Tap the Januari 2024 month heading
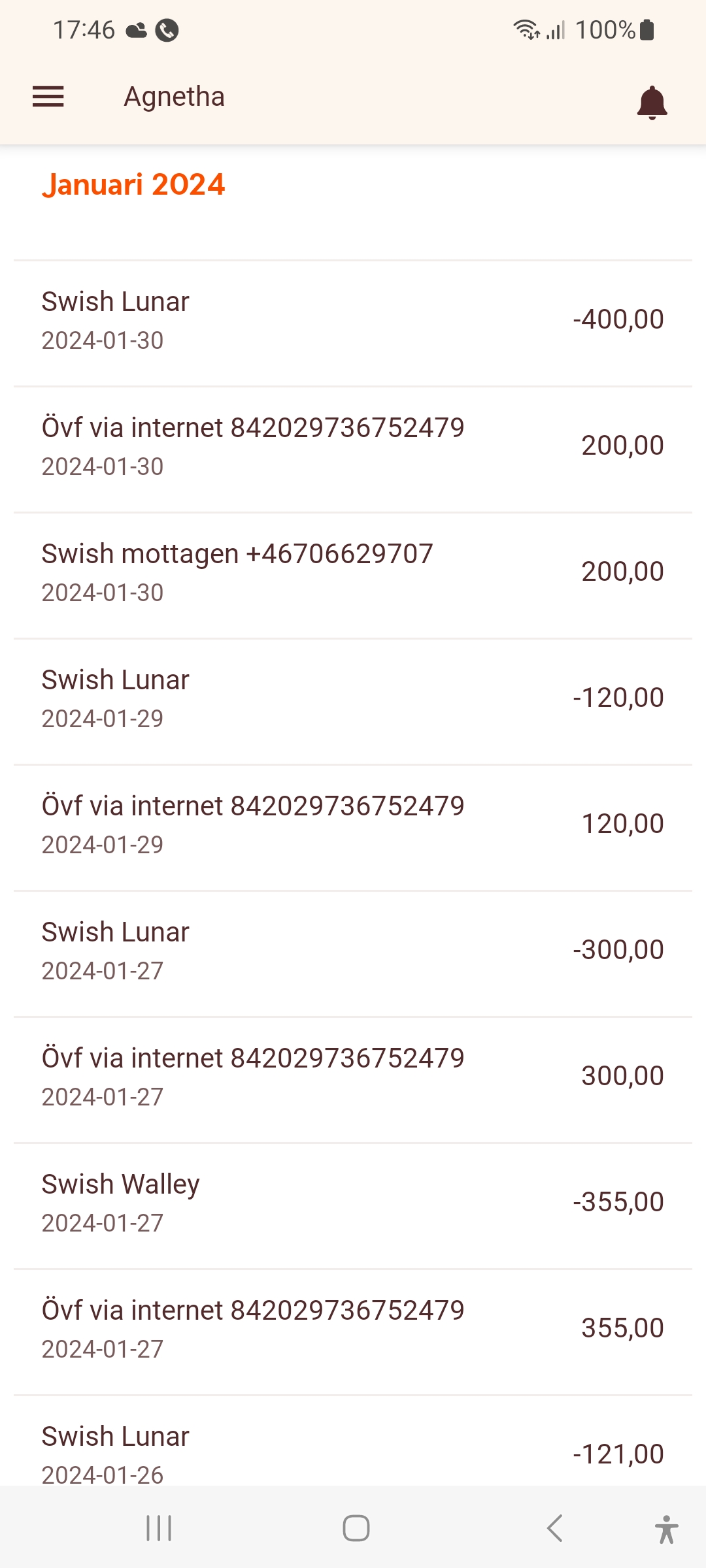Screen dimensions: 706x1568 click(133, 185)
